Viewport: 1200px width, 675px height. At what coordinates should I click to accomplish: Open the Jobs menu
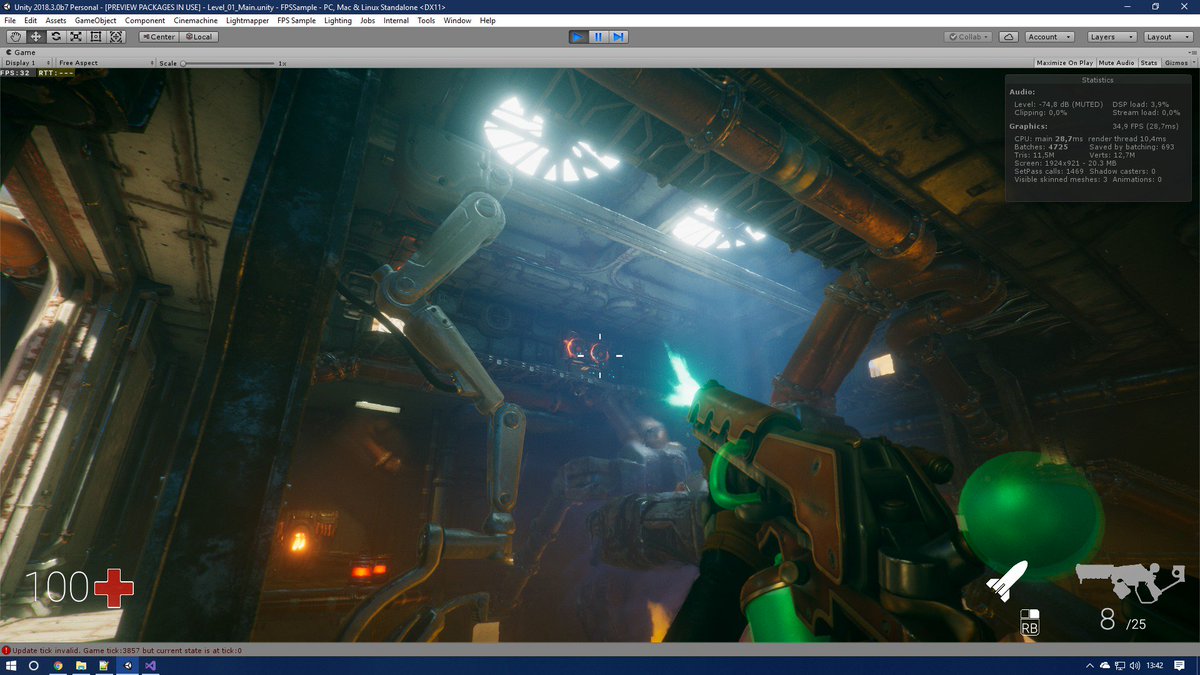(x=368, y=20)
